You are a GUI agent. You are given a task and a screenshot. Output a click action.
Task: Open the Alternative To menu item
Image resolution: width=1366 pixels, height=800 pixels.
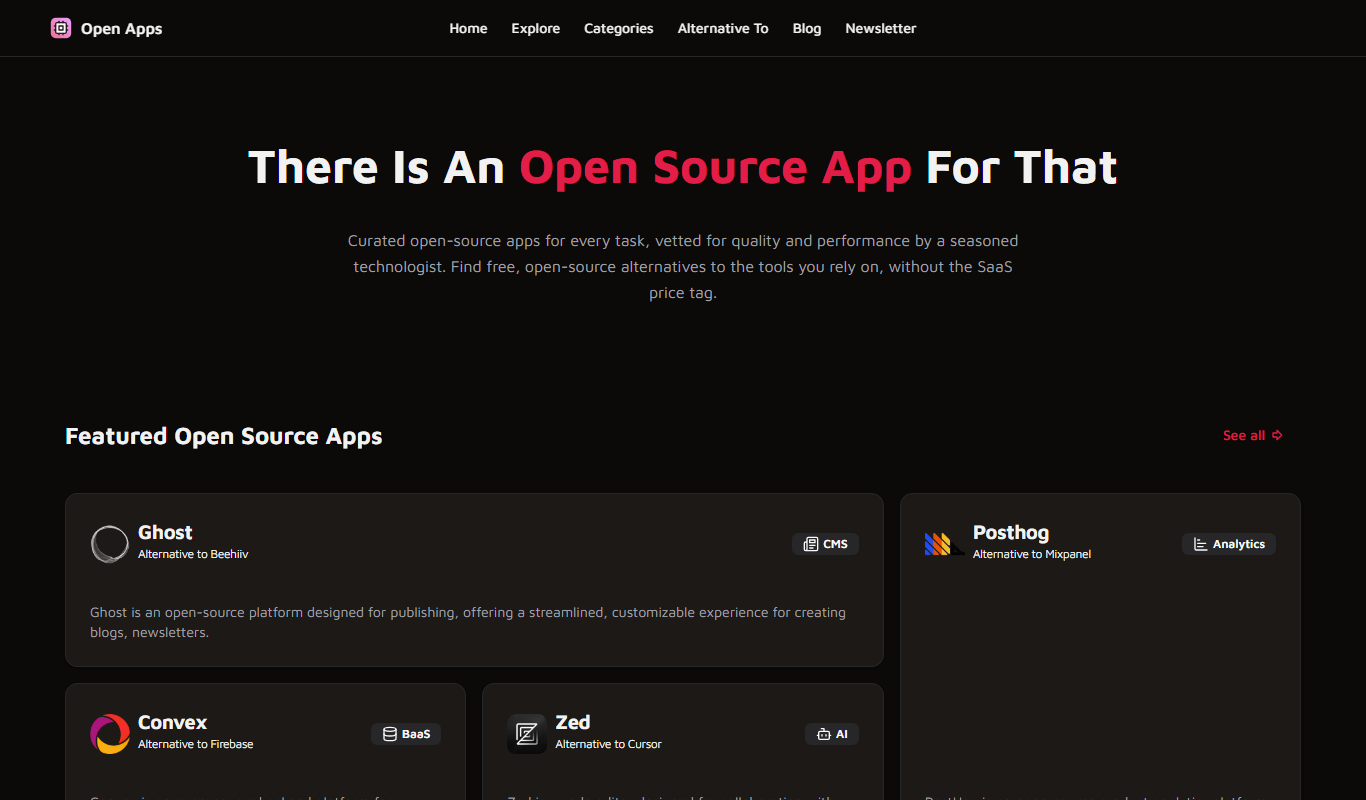click(723, 28)
